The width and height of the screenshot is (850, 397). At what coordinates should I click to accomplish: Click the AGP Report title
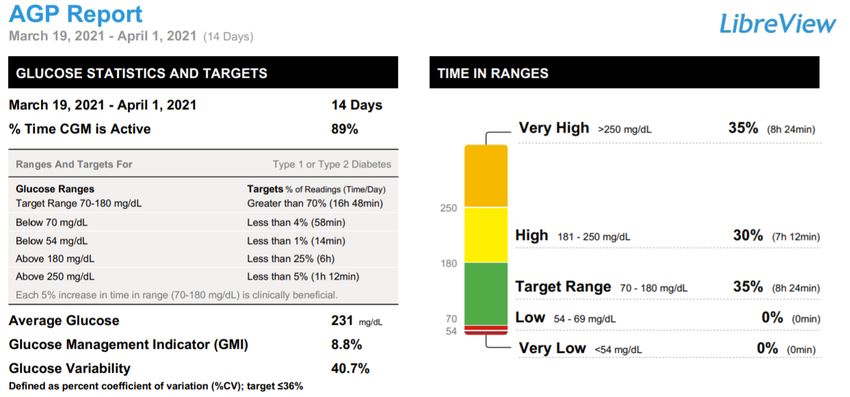pyautogui.click(x=76, y=15)
